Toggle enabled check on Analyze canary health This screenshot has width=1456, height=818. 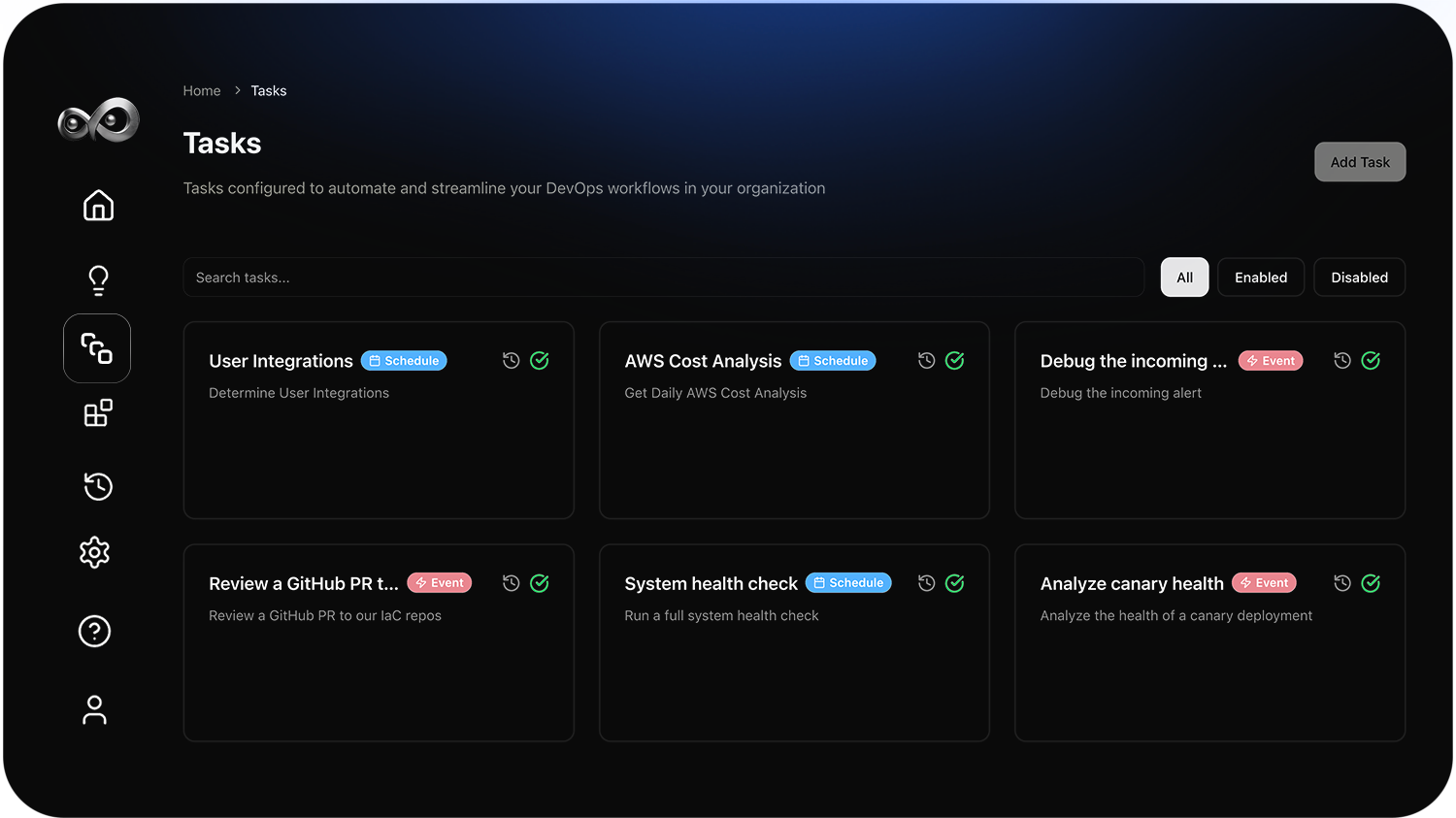(1371, 583)
